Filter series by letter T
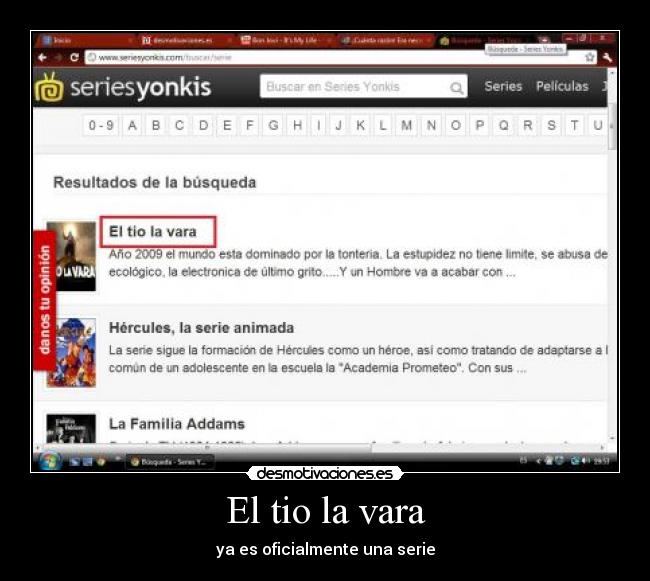This screenshot has width=650, height=581. 575,125
